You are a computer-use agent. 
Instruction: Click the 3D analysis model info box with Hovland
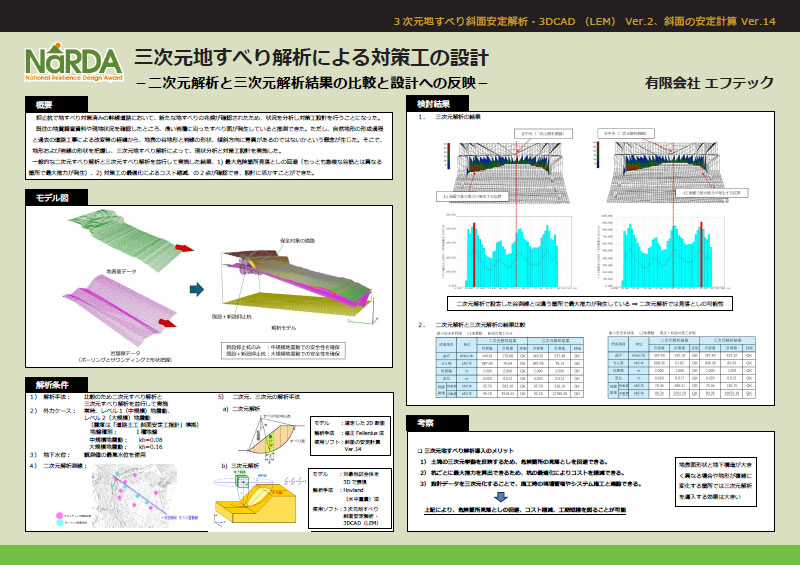coord(349,498)
